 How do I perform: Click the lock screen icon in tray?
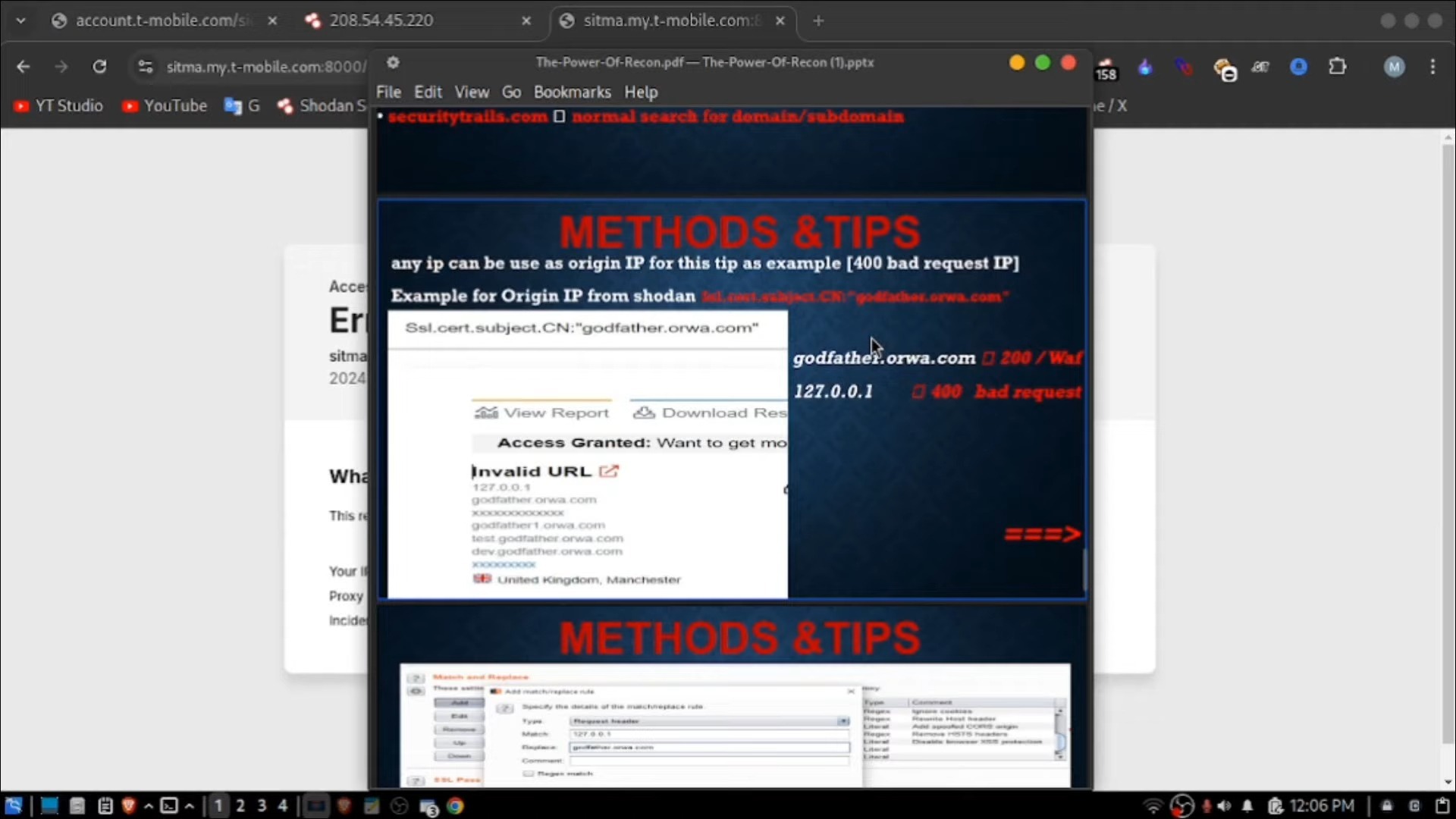[1387, 806]
